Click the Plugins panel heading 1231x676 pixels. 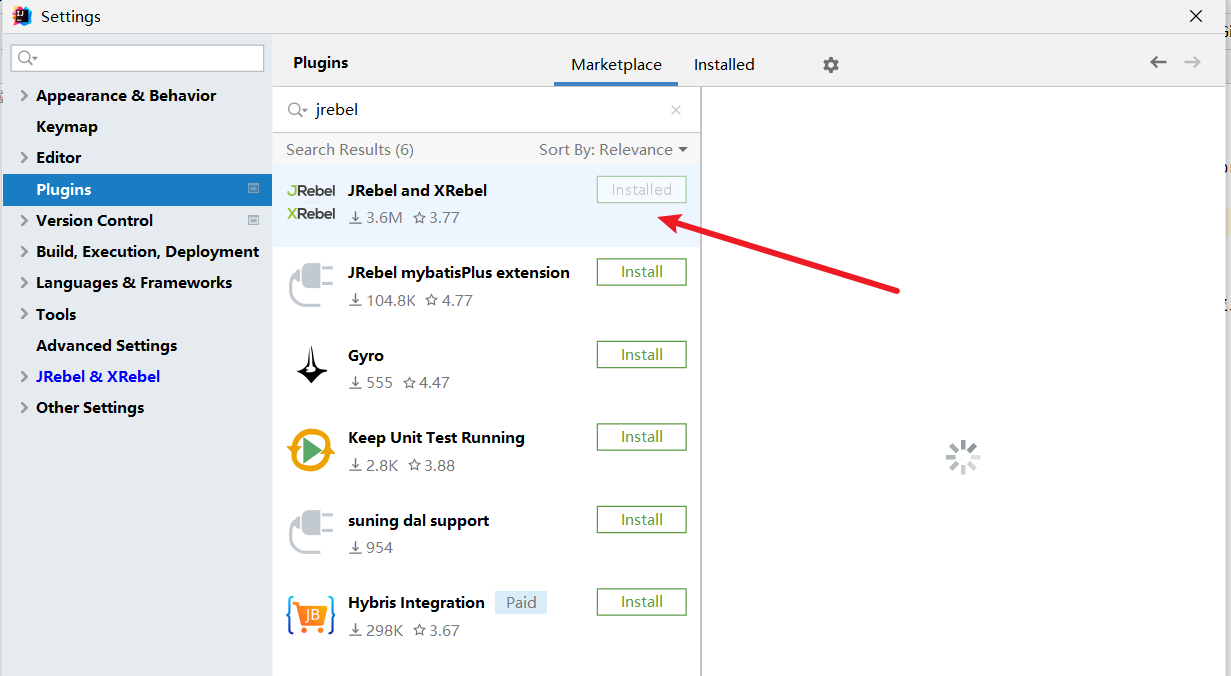(321, 63)
